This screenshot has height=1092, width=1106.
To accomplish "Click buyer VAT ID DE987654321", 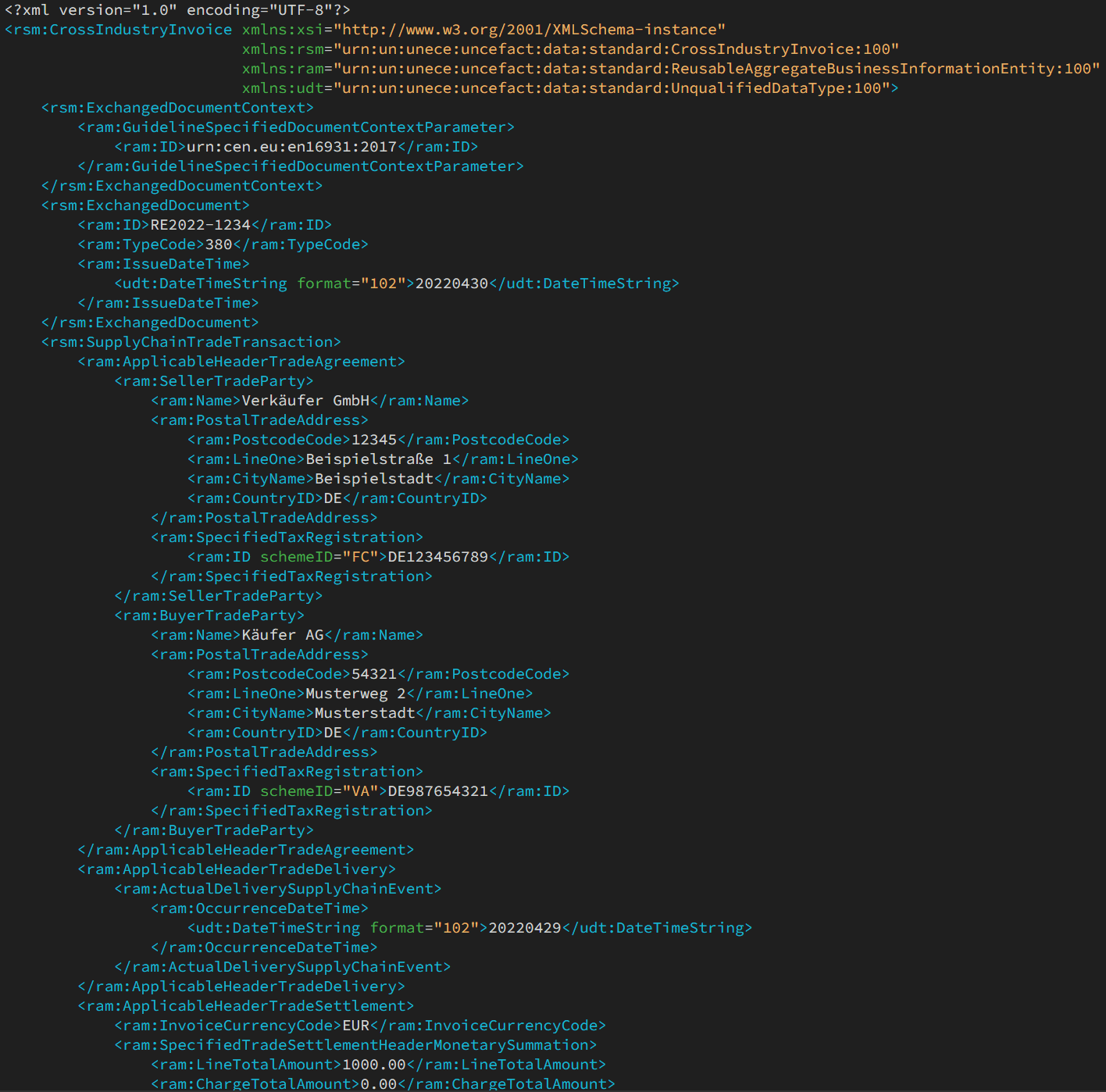I will pos(437,791).
